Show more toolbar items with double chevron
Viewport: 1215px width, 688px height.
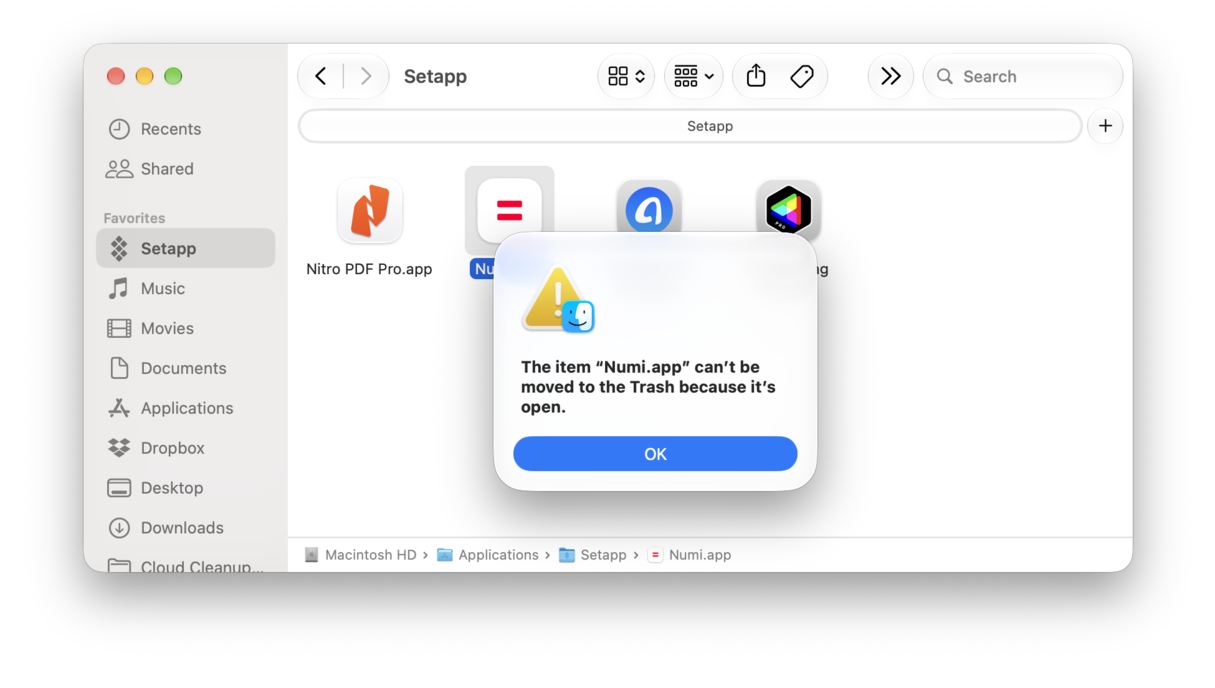click(x=890, y=76)
